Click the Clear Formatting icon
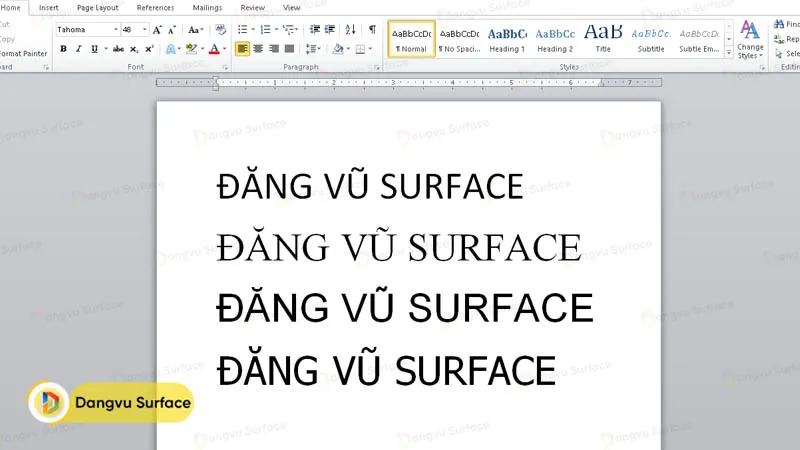800x450 pixels. pos(220,30)
